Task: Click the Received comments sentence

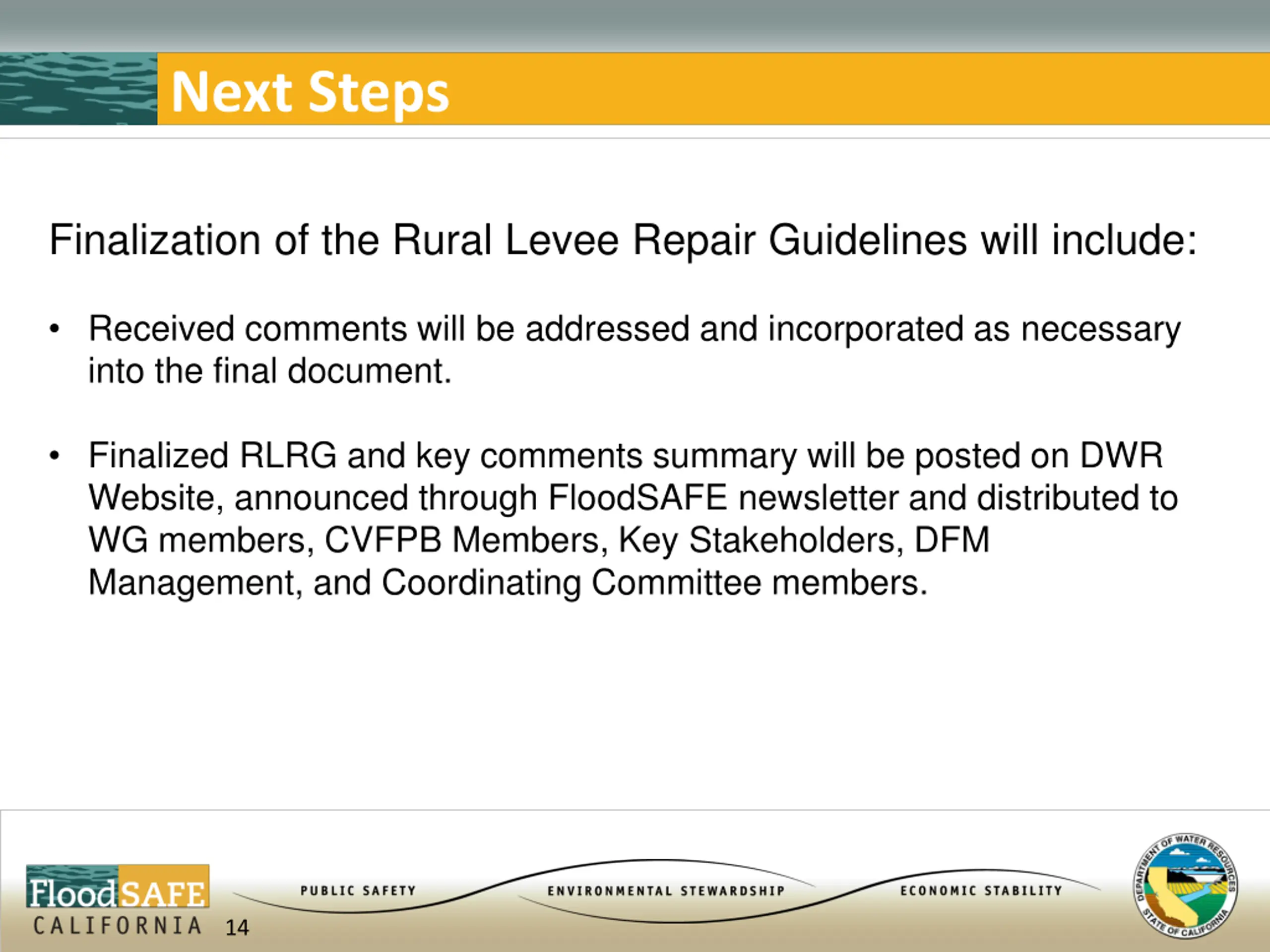Action: [634, 329]
